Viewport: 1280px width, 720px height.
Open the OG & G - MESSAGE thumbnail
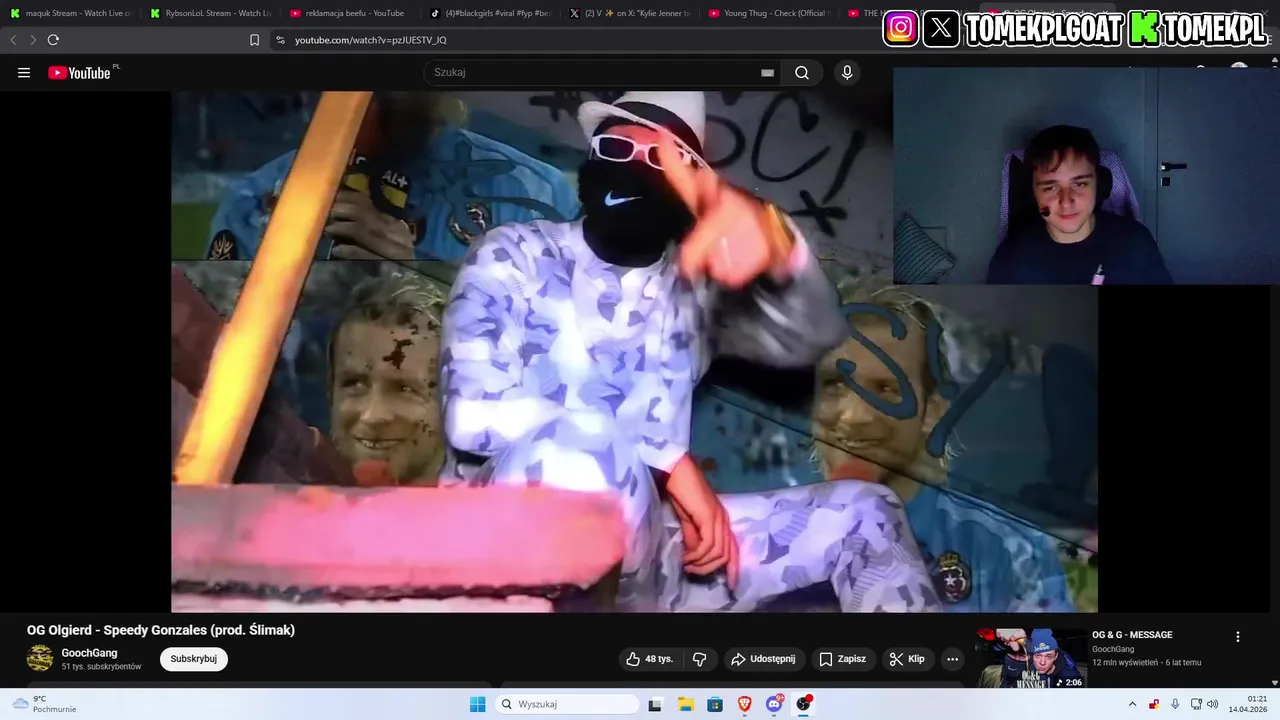[x=1031, y=658]
